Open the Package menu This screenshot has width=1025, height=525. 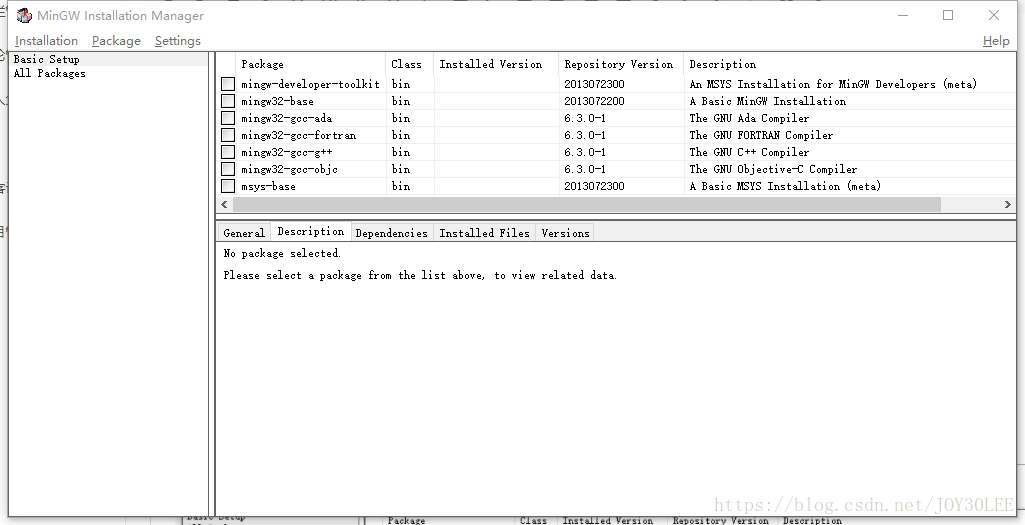click(x=116, y=41)
